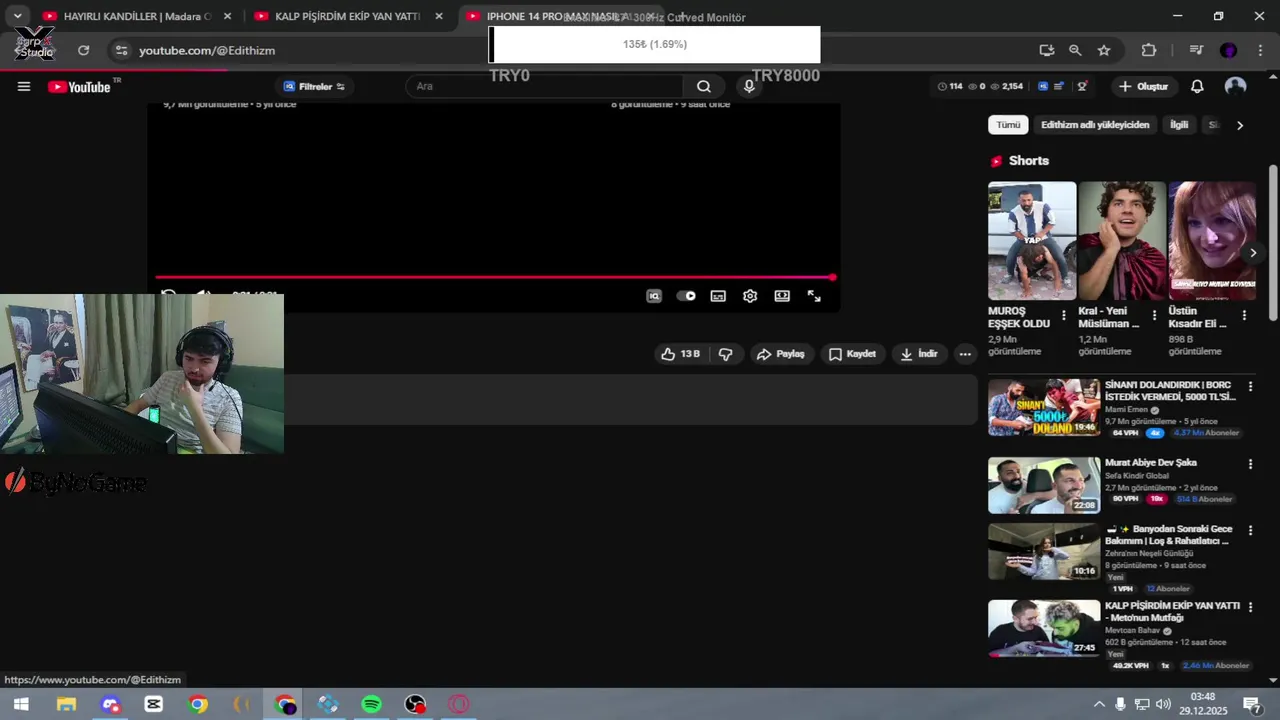Open options for Murat Abiye Dev Şaka video

(x=1250, y=464)
